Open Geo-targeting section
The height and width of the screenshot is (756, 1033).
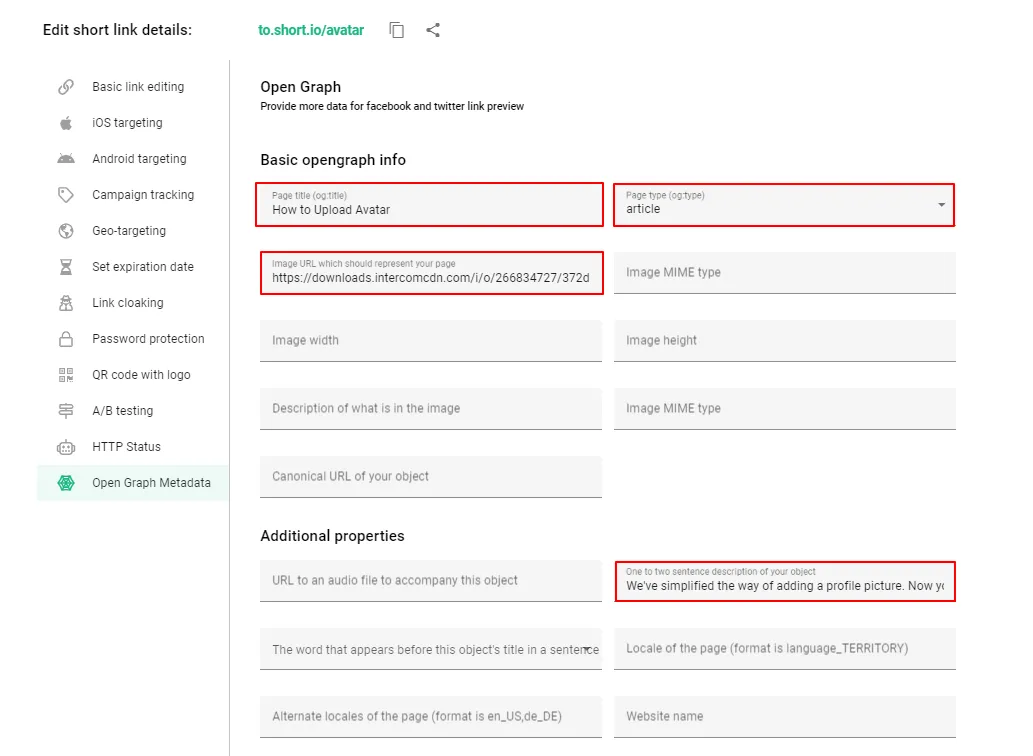[x=133, y=231]
